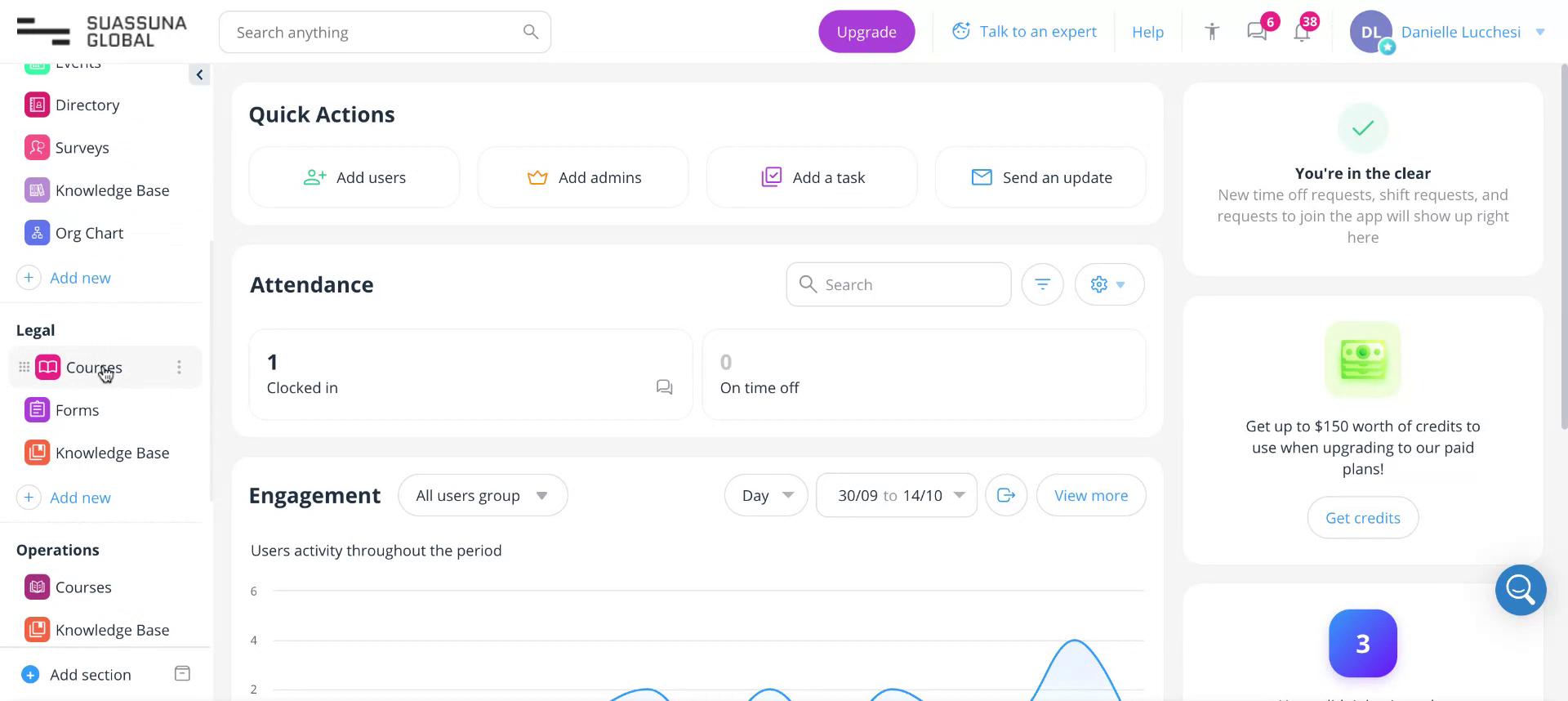The width and height of the screenshot is (1568, 701).
Task: Open notifications bell with 38 badge
Action: click(1303, 32)
